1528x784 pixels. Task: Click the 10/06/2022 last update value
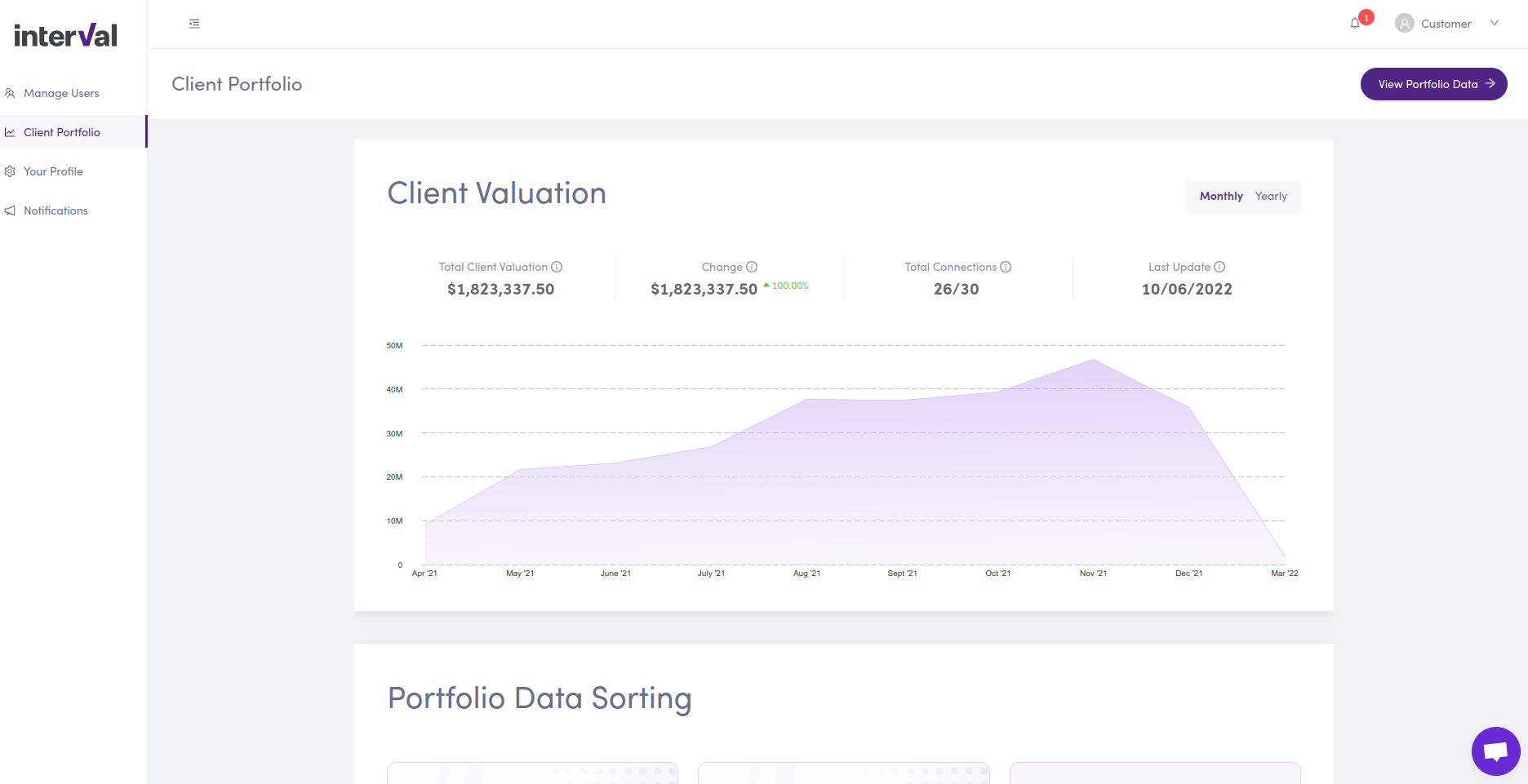[1187, 289]
